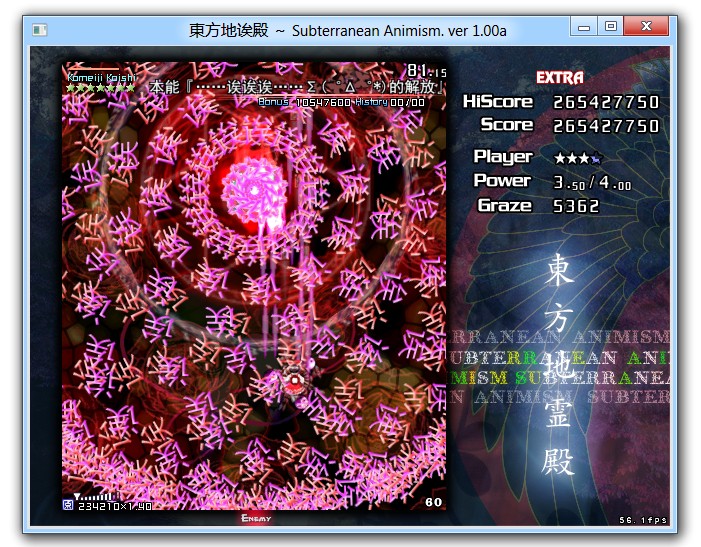Click the vertical kanji game logo
This screenshot has width=701, height=547.
(558, 365)
